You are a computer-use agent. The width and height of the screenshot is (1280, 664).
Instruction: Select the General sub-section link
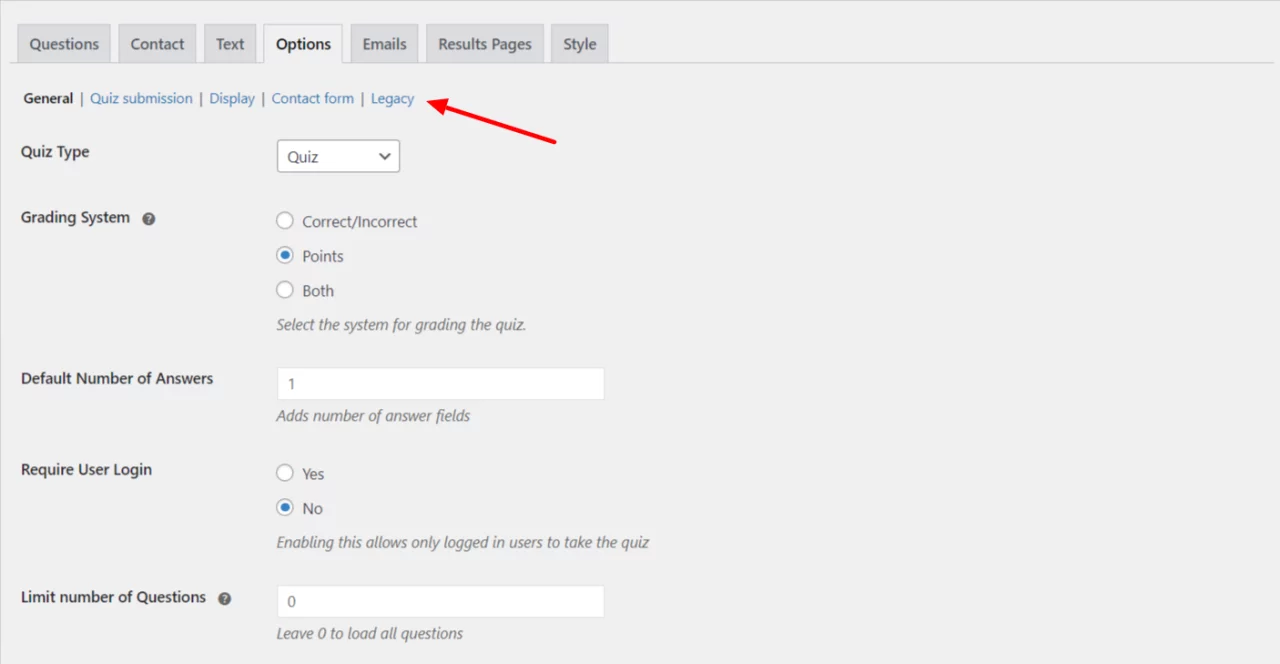48,98
